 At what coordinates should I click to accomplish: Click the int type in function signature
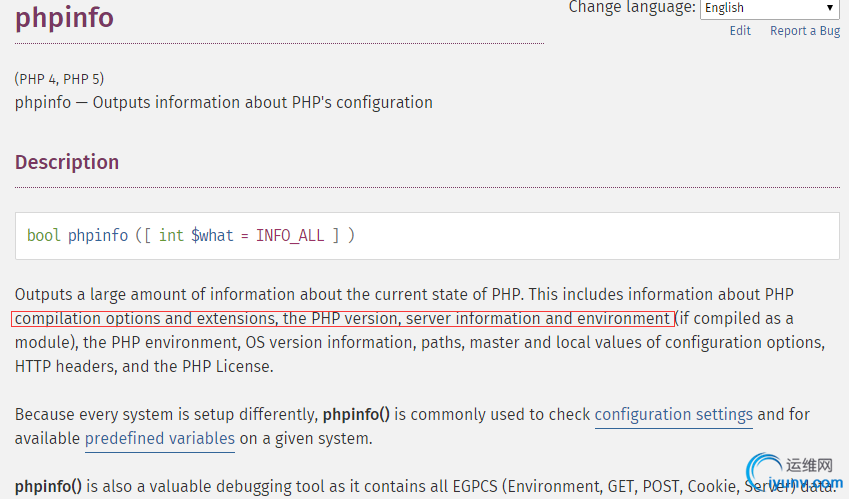click(x=171, y=235)
